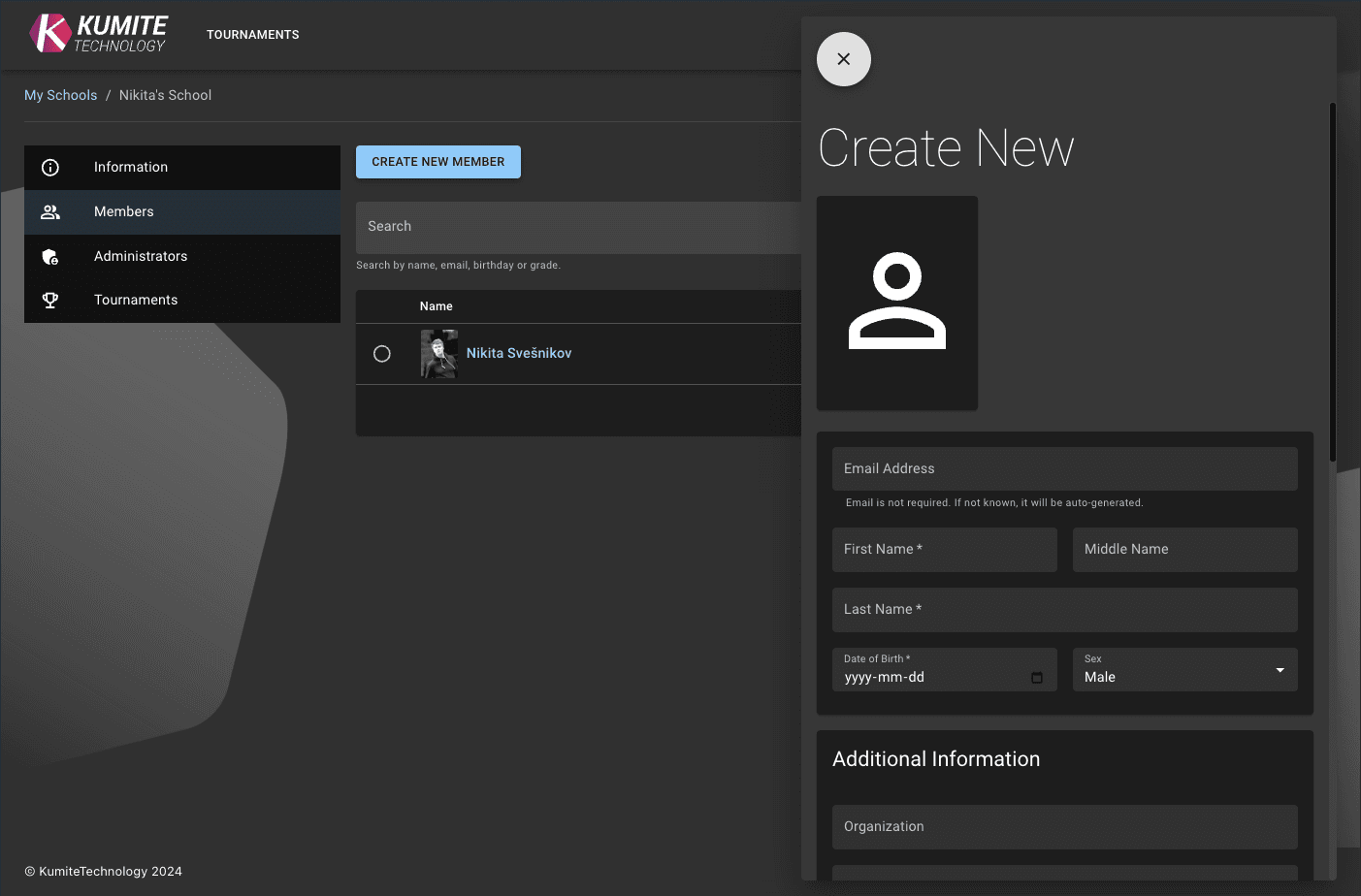
Task: Click the Administrators badge icon
Action: point(50,257)
